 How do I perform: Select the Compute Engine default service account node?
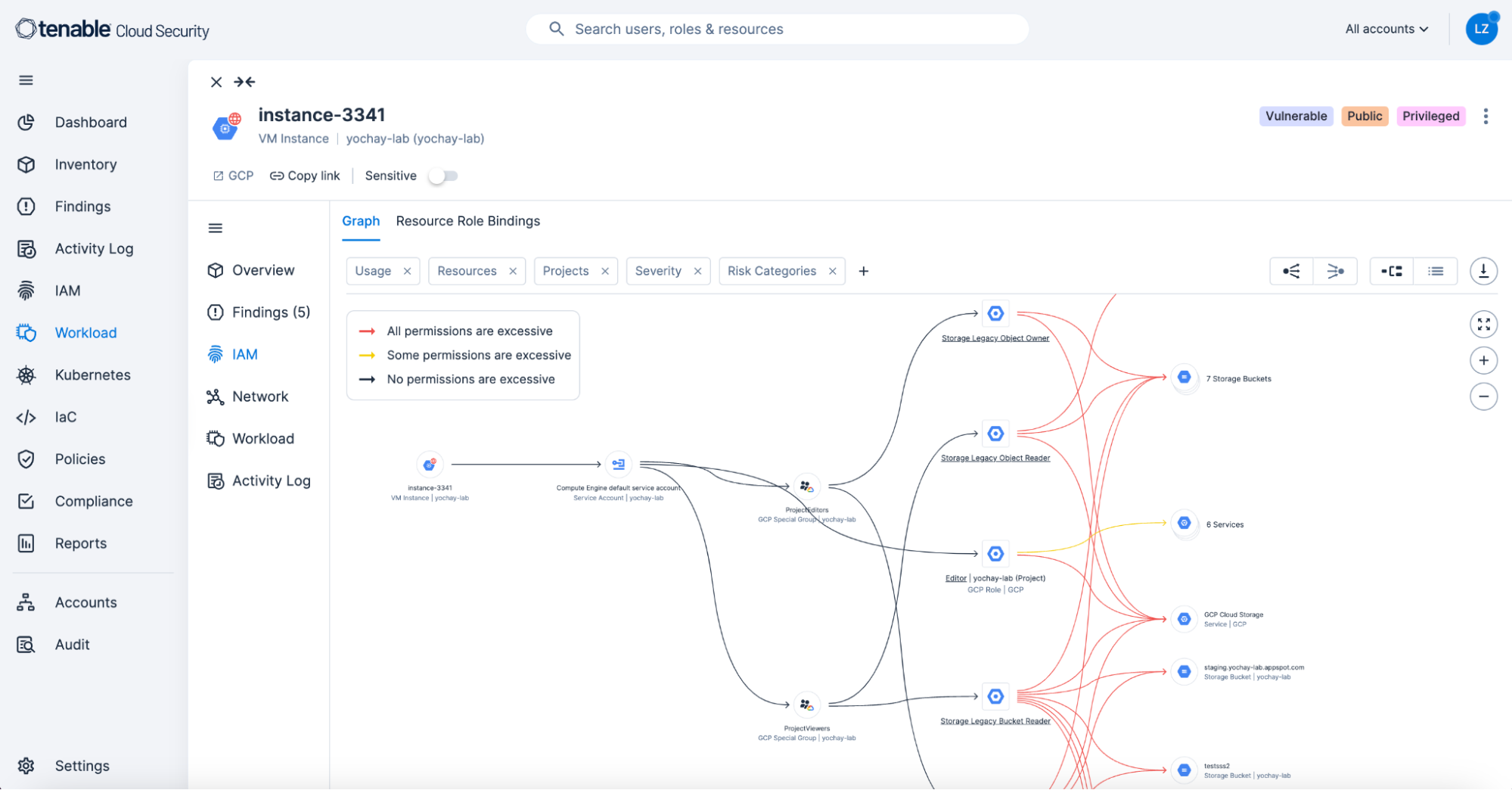click(618, 465)
